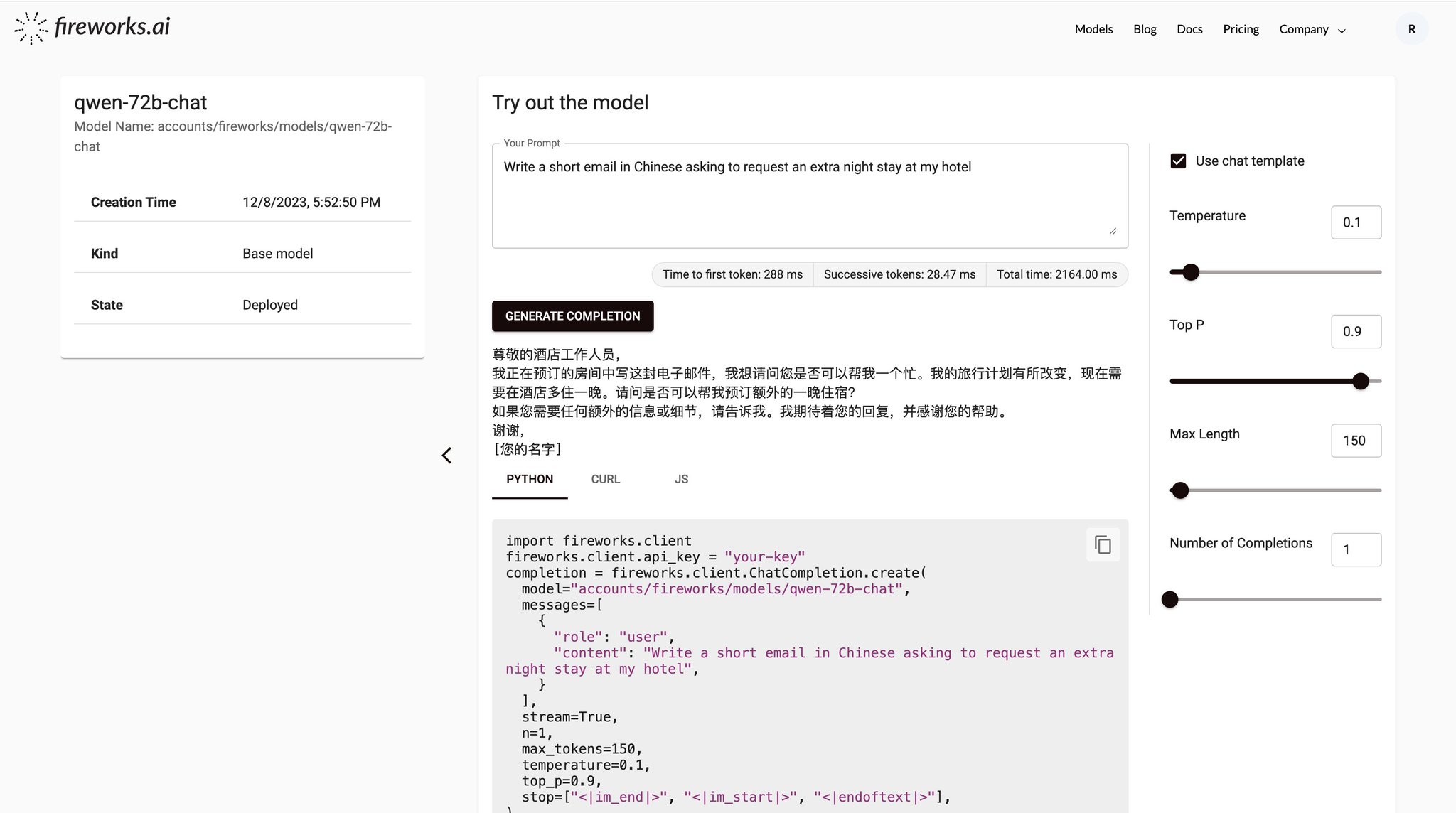Edit the Top P value field
This screenshot has width=1456, height=813.
click(1356, 331)
